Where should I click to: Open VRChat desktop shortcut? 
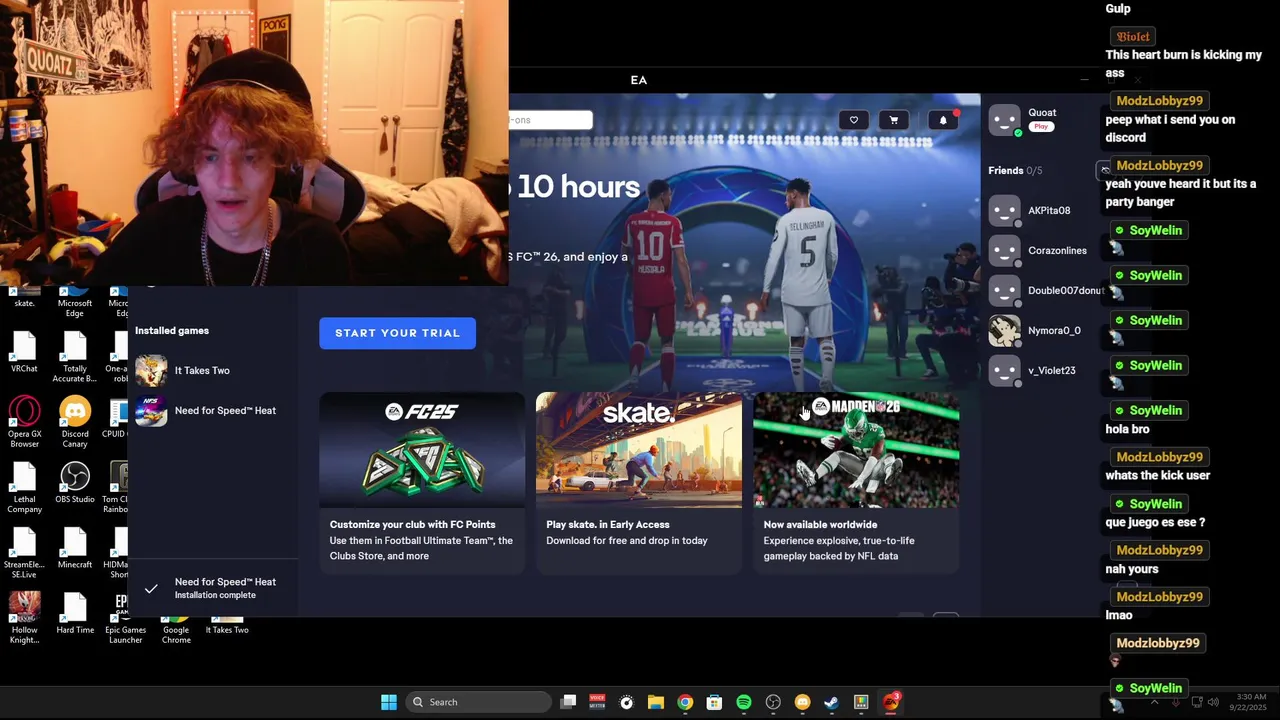click(x=24, y=353)
